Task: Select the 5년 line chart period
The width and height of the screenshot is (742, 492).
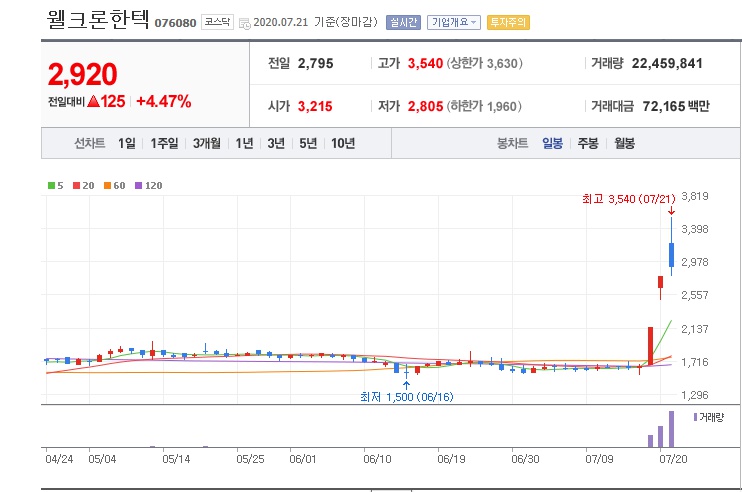Action: click(308, 143)
